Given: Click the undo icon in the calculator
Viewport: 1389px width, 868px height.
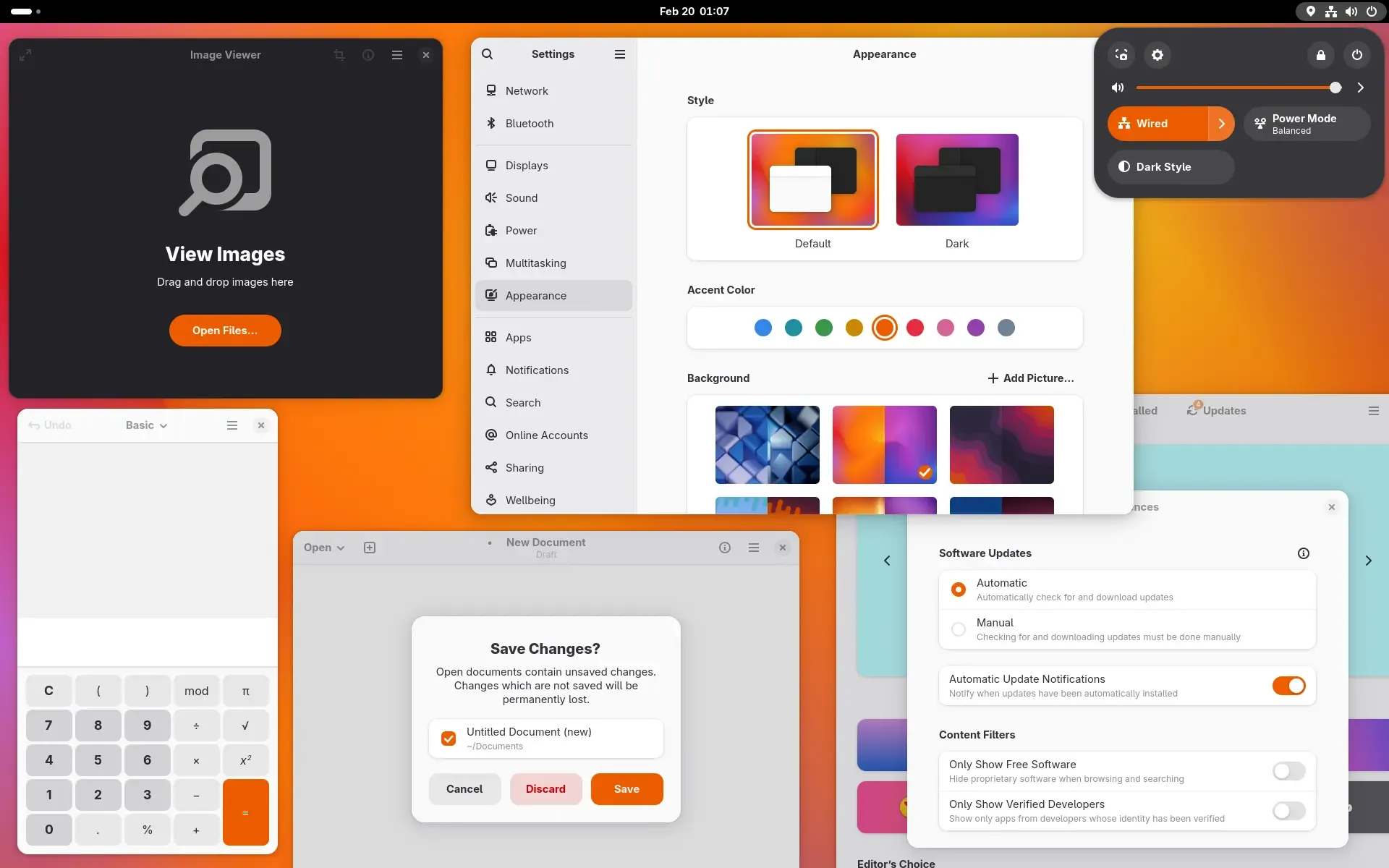Looking at the screenshot, I should [x=35, y=425].
